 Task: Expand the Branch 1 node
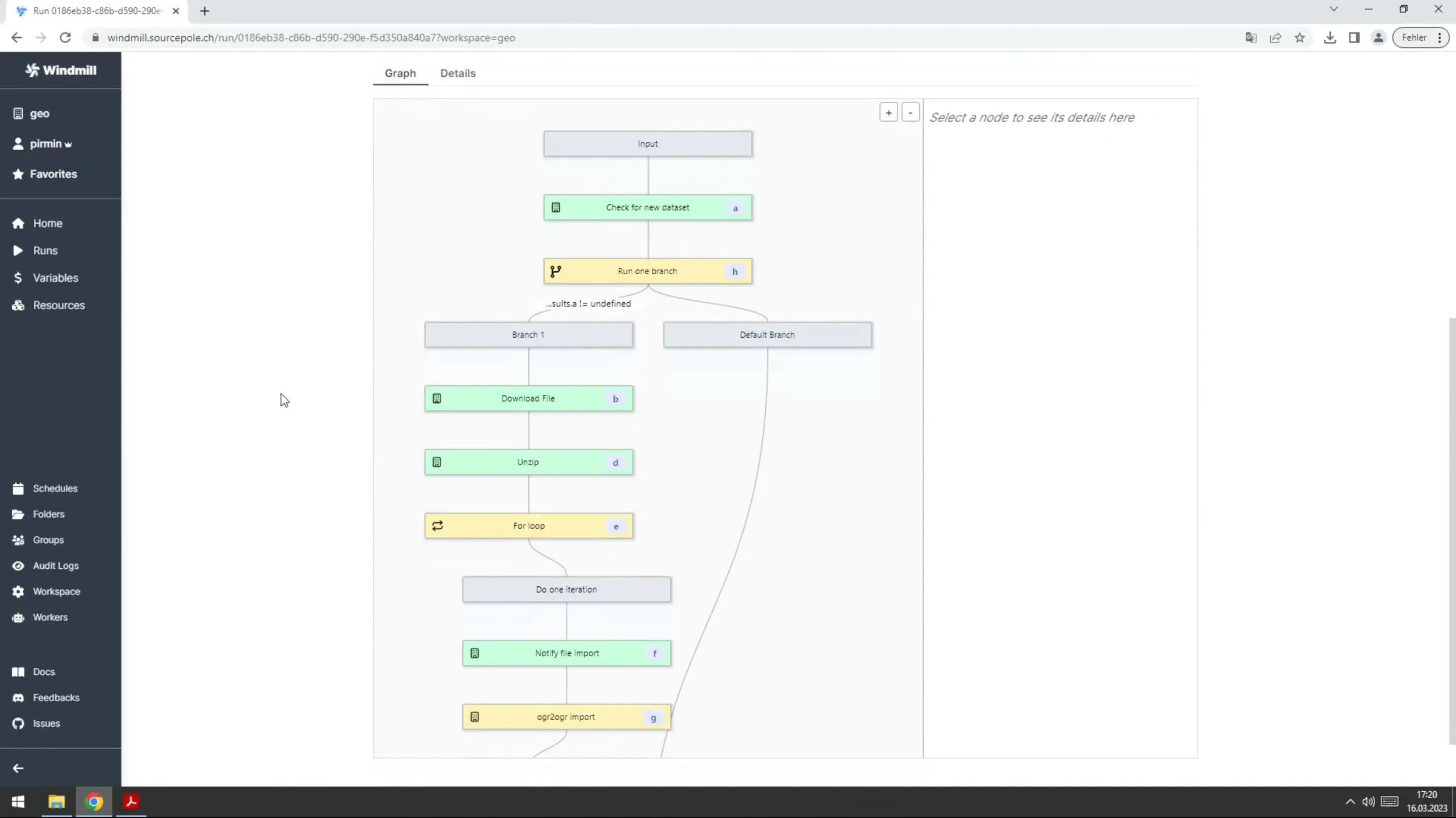[x=528, y=334]
